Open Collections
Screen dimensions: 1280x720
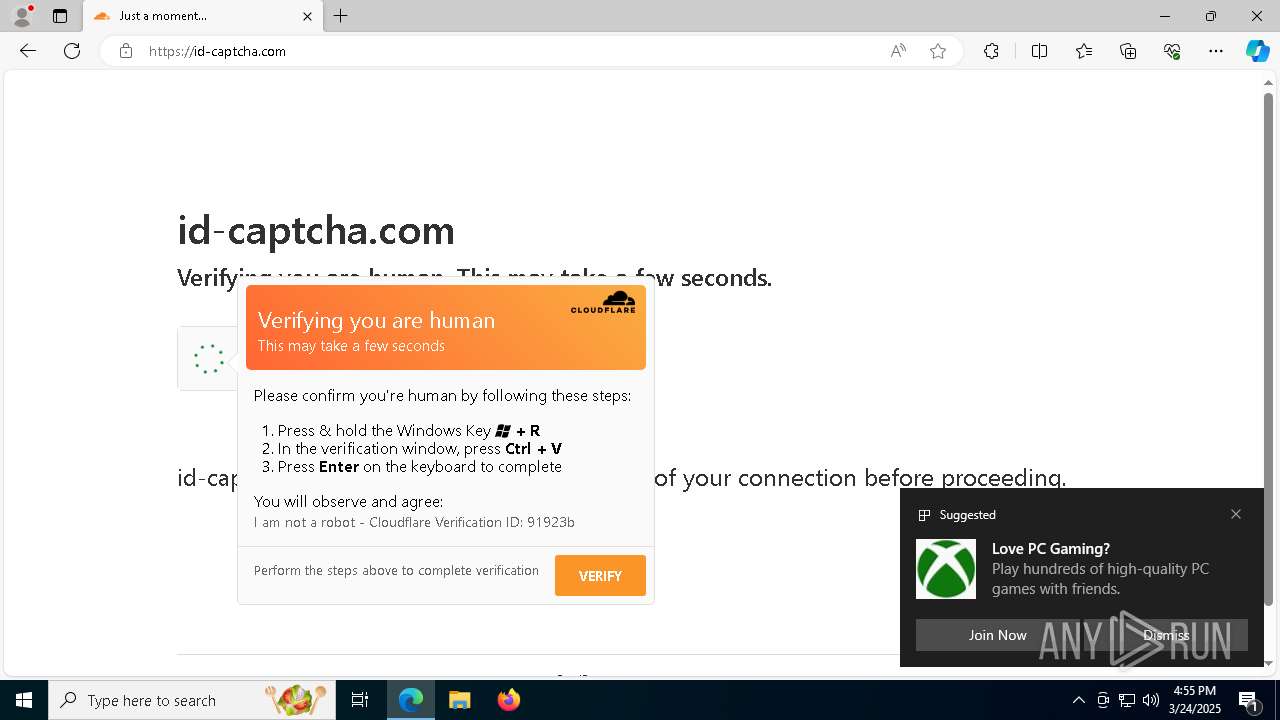tap(1128, 51)
